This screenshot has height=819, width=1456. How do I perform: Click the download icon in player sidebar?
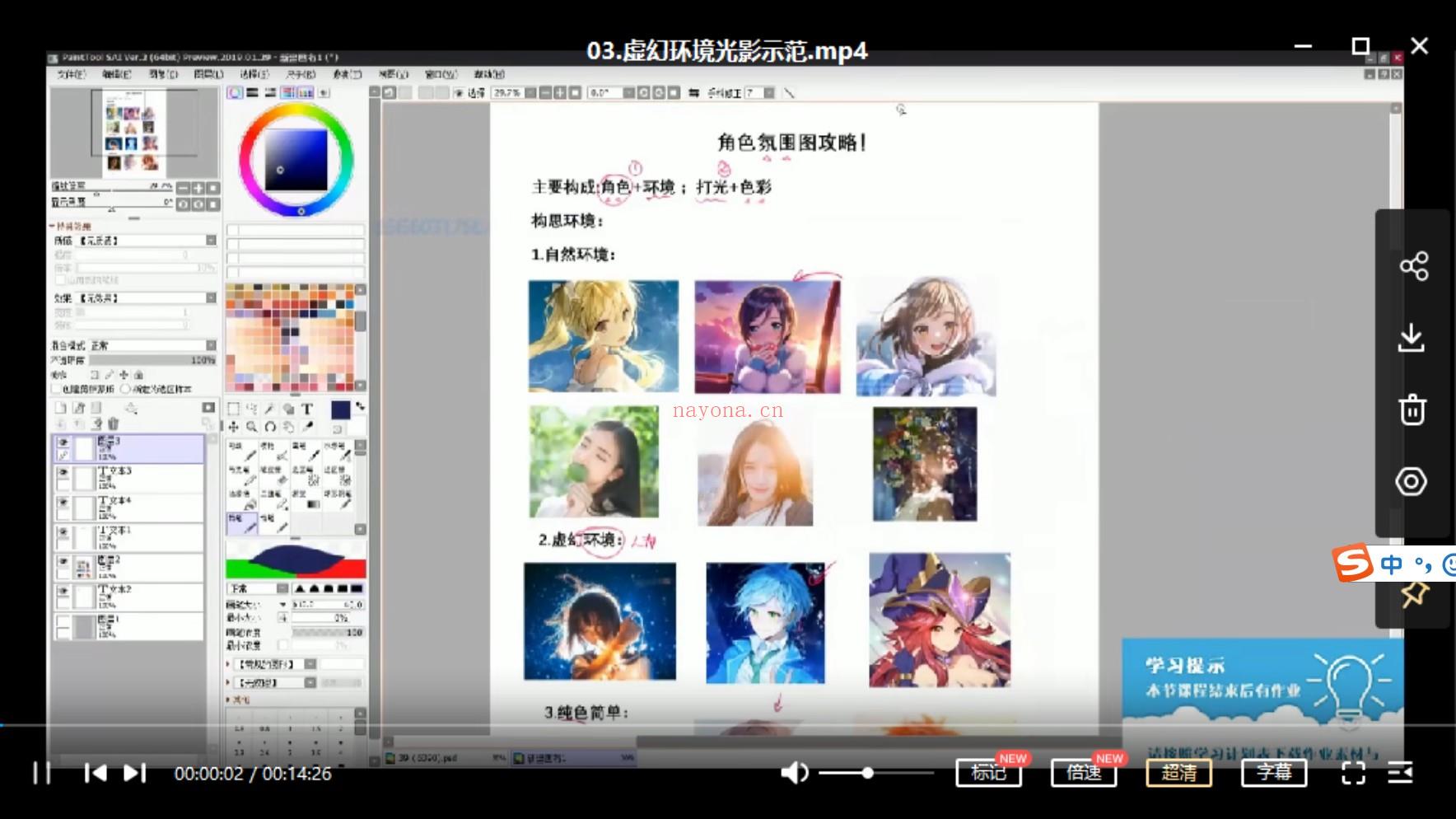(1412, 338)
